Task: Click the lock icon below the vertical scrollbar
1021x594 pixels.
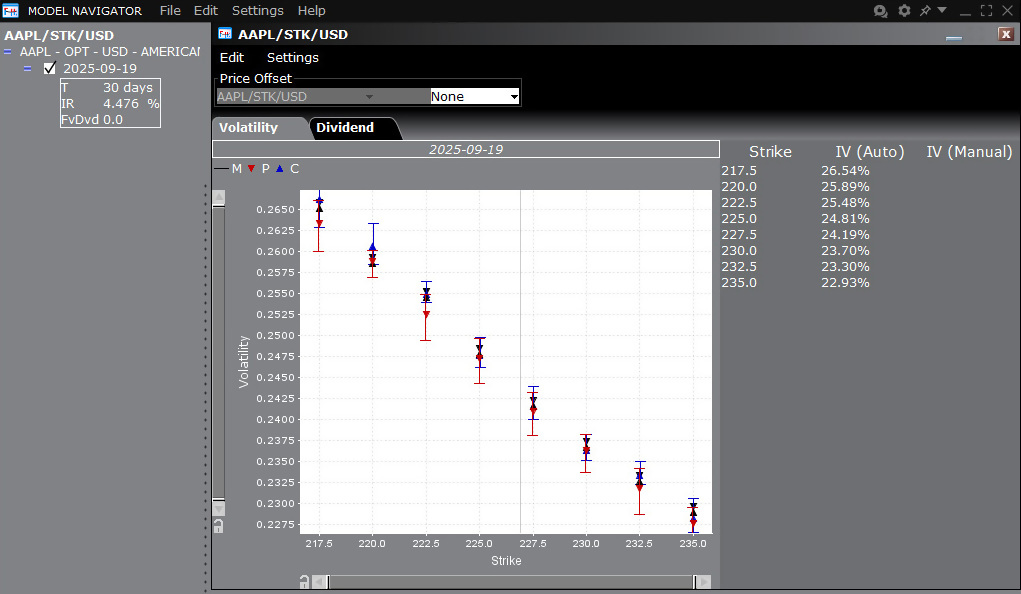Action: (x=218, y=526)
